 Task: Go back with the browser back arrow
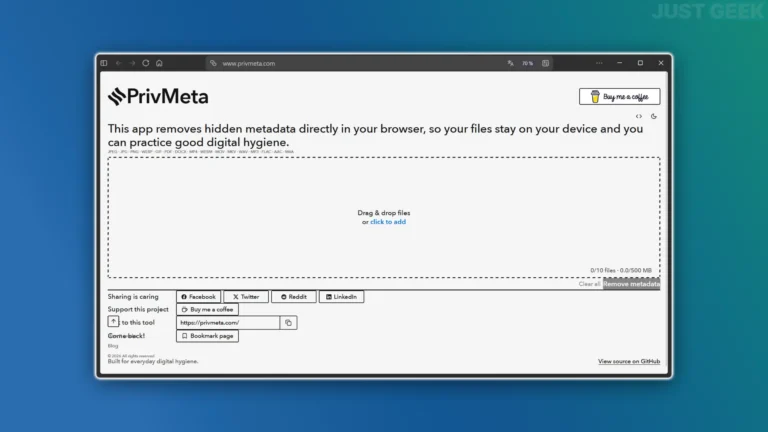pyautogui.click(x=119, y=63)
